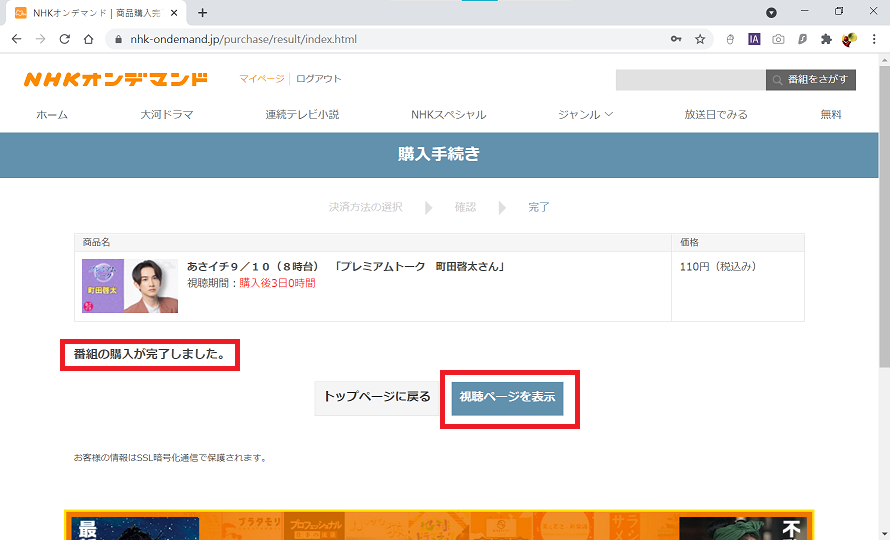Click the 確認 step label

point(465,207)
